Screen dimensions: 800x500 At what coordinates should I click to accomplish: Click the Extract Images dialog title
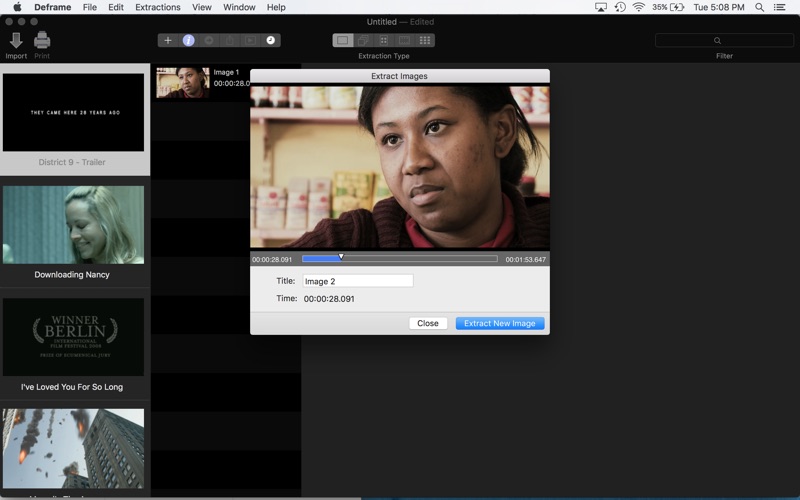click(x=399, y=76)
